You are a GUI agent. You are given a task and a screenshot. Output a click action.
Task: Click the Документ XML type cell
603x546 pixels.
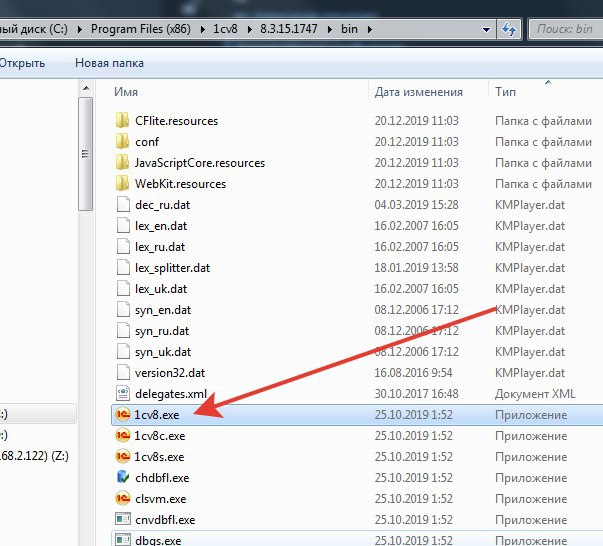click(x=535, y=394)
